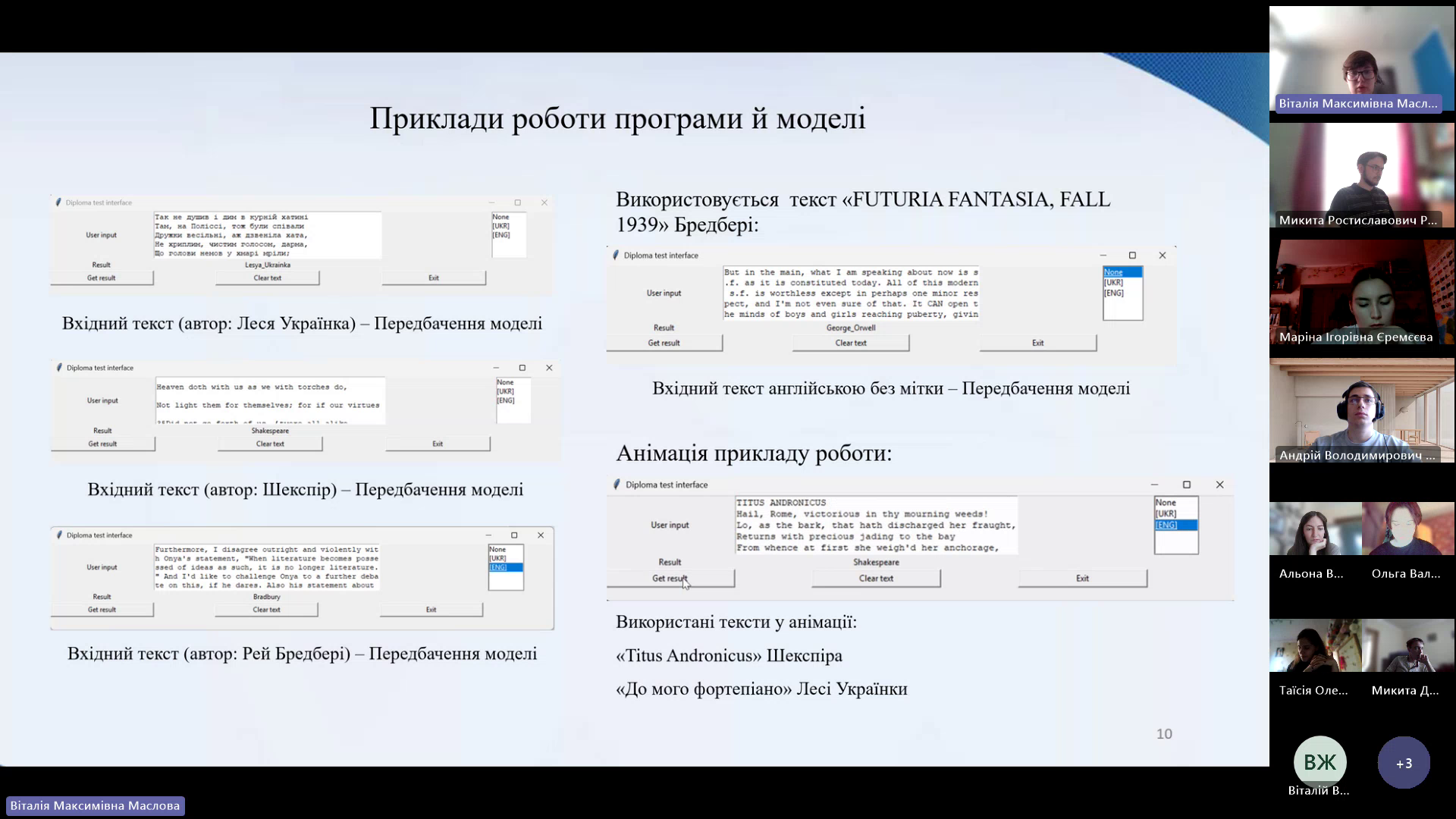This screenshot has width=1456, height=819.
Task: Click Exit button in the animation window
Action: pos(1082,579)
